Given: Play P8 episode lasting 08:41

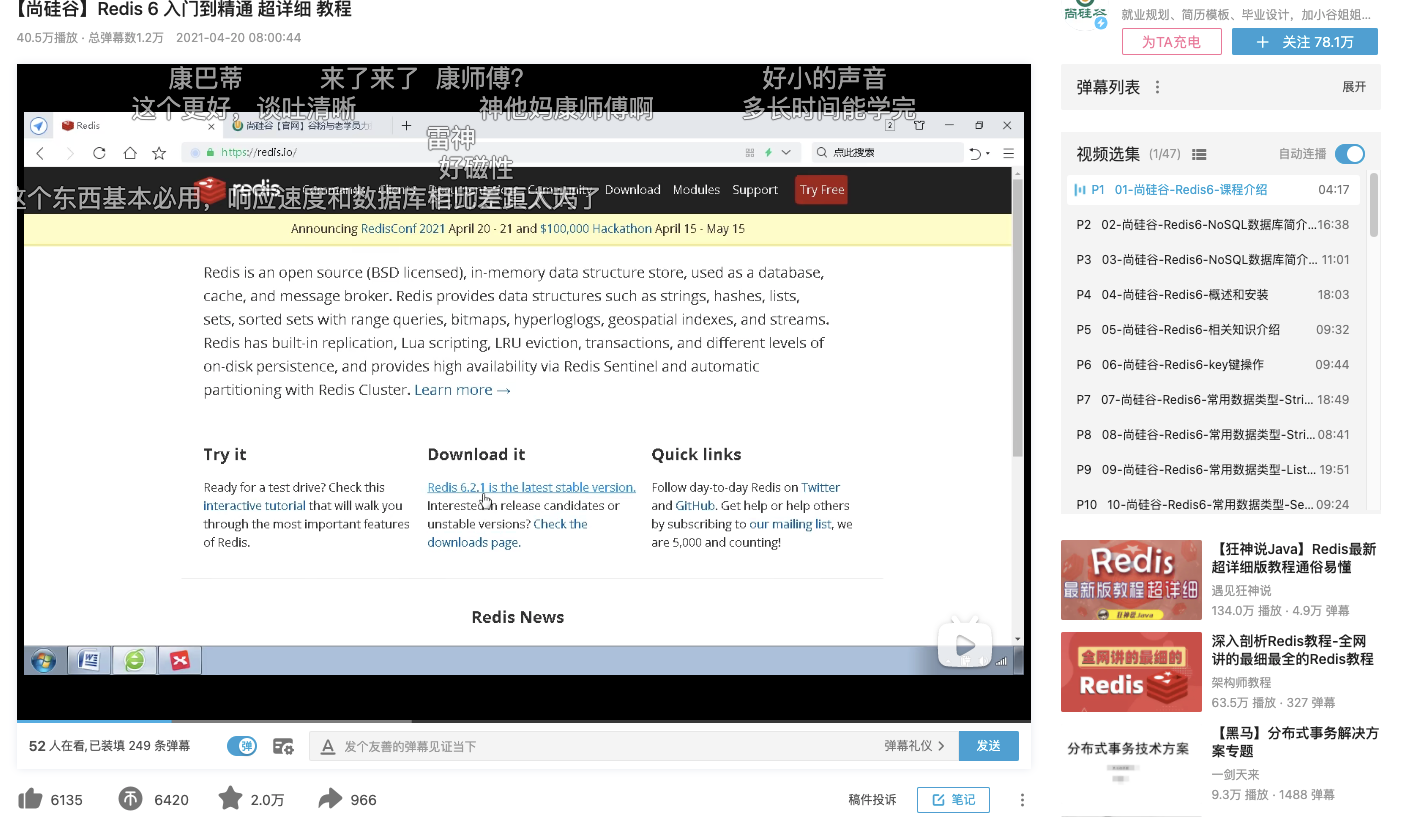Looking at the screenshot, I should pos(1214,435).
